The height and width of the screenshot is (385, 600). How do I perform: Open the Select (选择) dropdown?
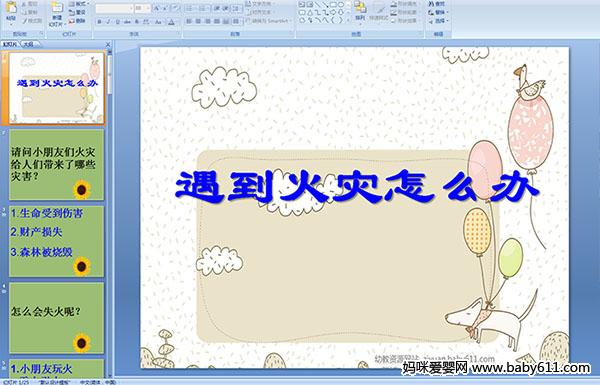click(x=438, y=21)
